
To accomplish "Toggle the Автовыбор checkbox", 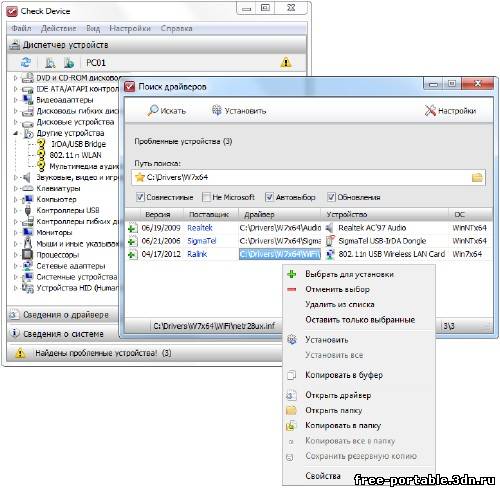I will [x=269, y=197].
